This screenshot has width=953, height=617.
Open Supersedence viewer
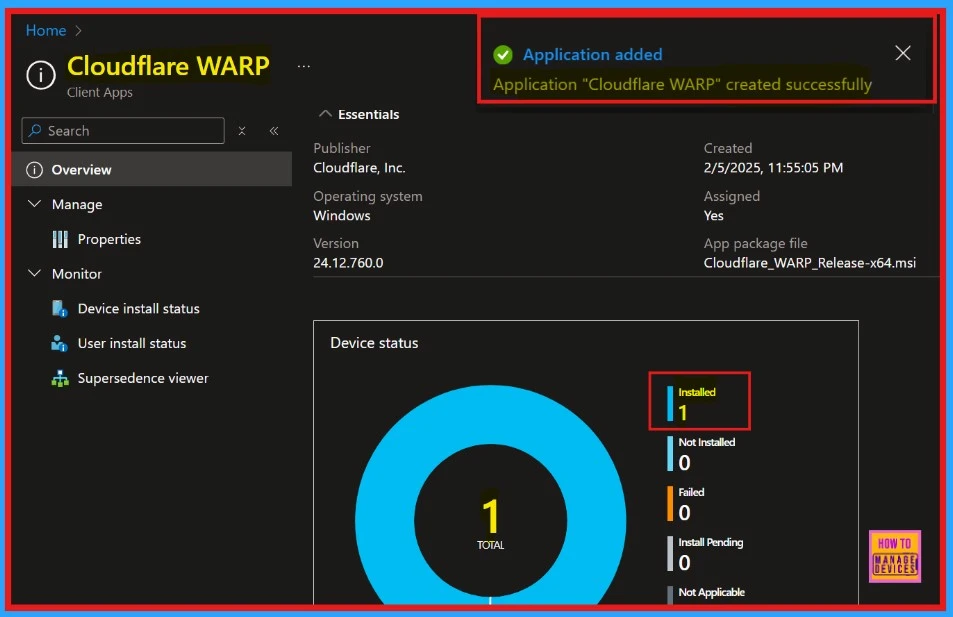143,378
